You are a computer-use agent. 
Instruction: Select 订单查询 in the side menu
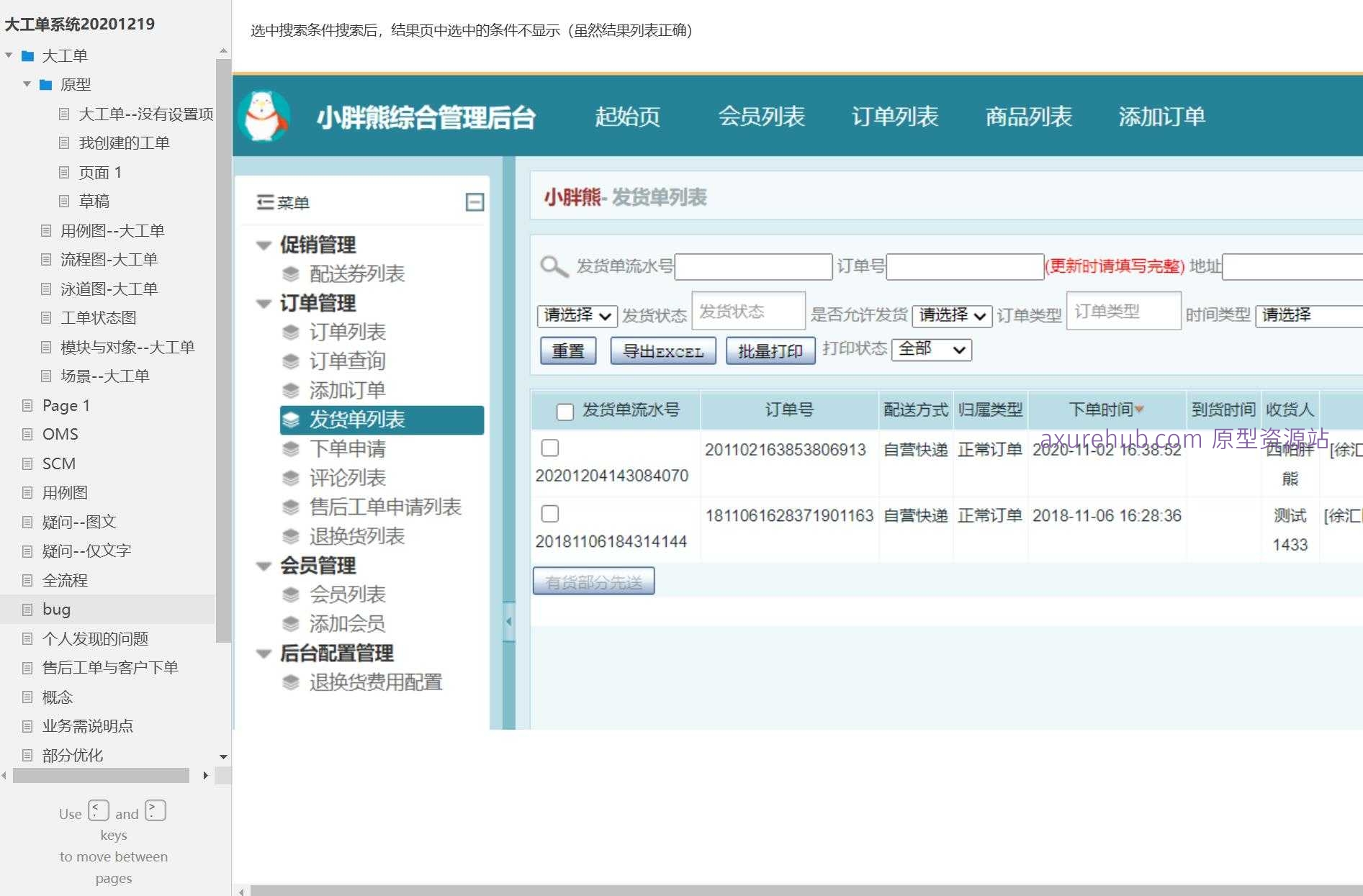(x=347, y=361)
